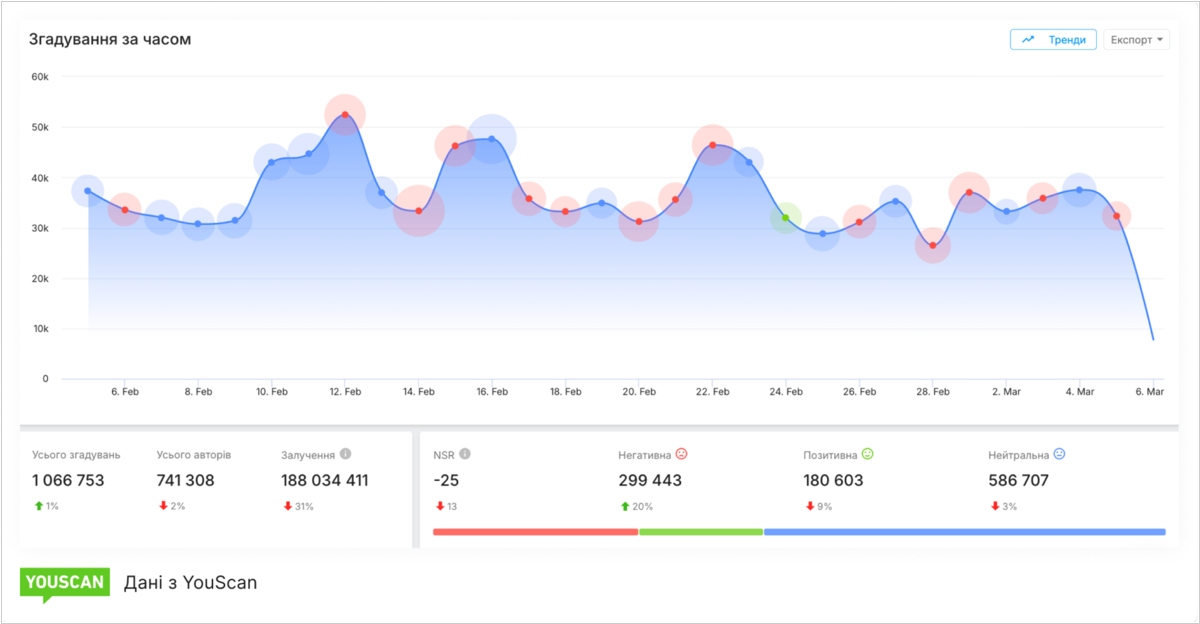
Task: Select the 22. Feb red data point
Action: point(712,145)
